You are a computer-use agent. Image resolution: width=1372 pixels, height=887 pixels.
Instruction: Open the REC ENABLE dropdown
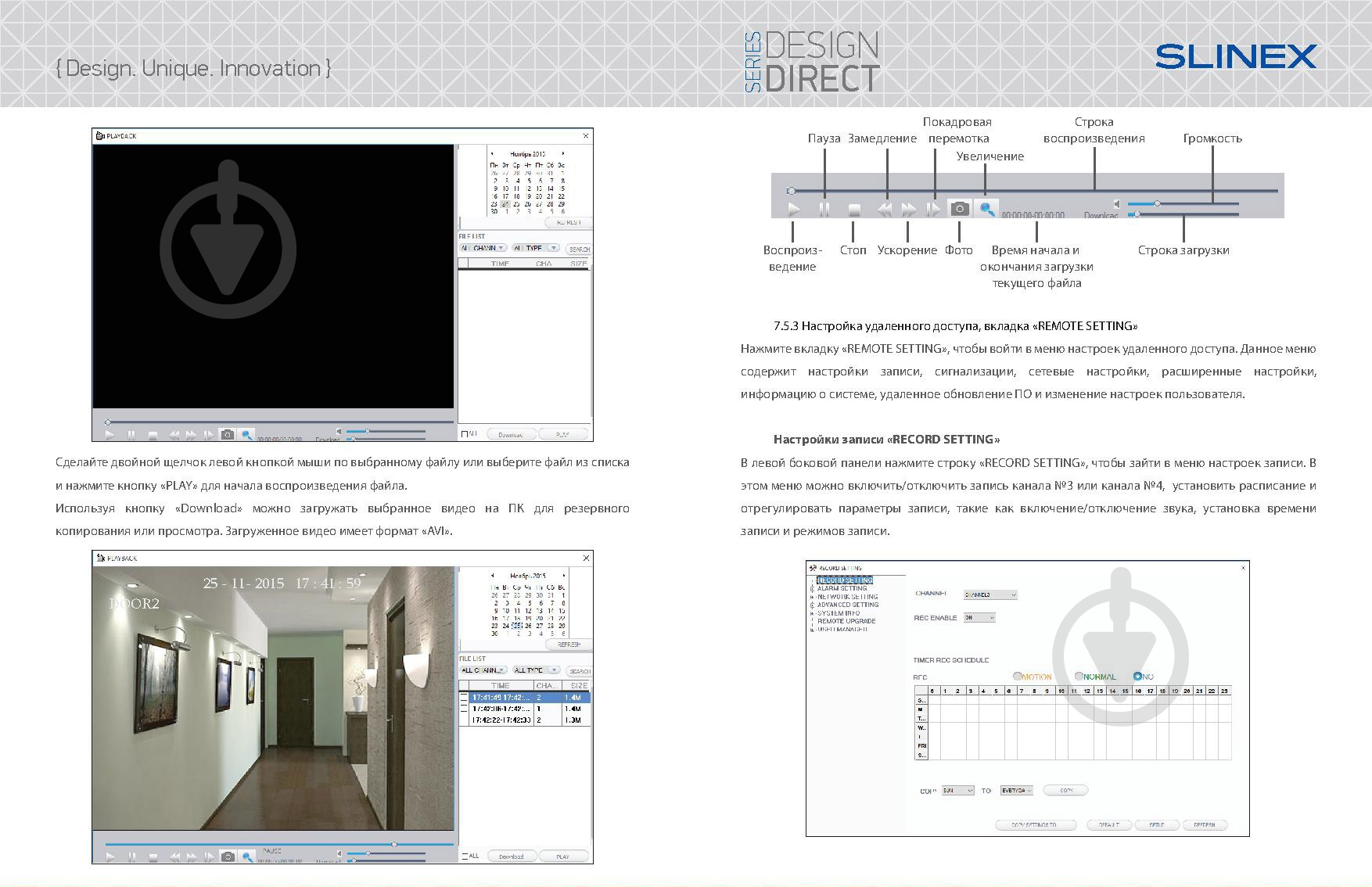tap(979, 618)
